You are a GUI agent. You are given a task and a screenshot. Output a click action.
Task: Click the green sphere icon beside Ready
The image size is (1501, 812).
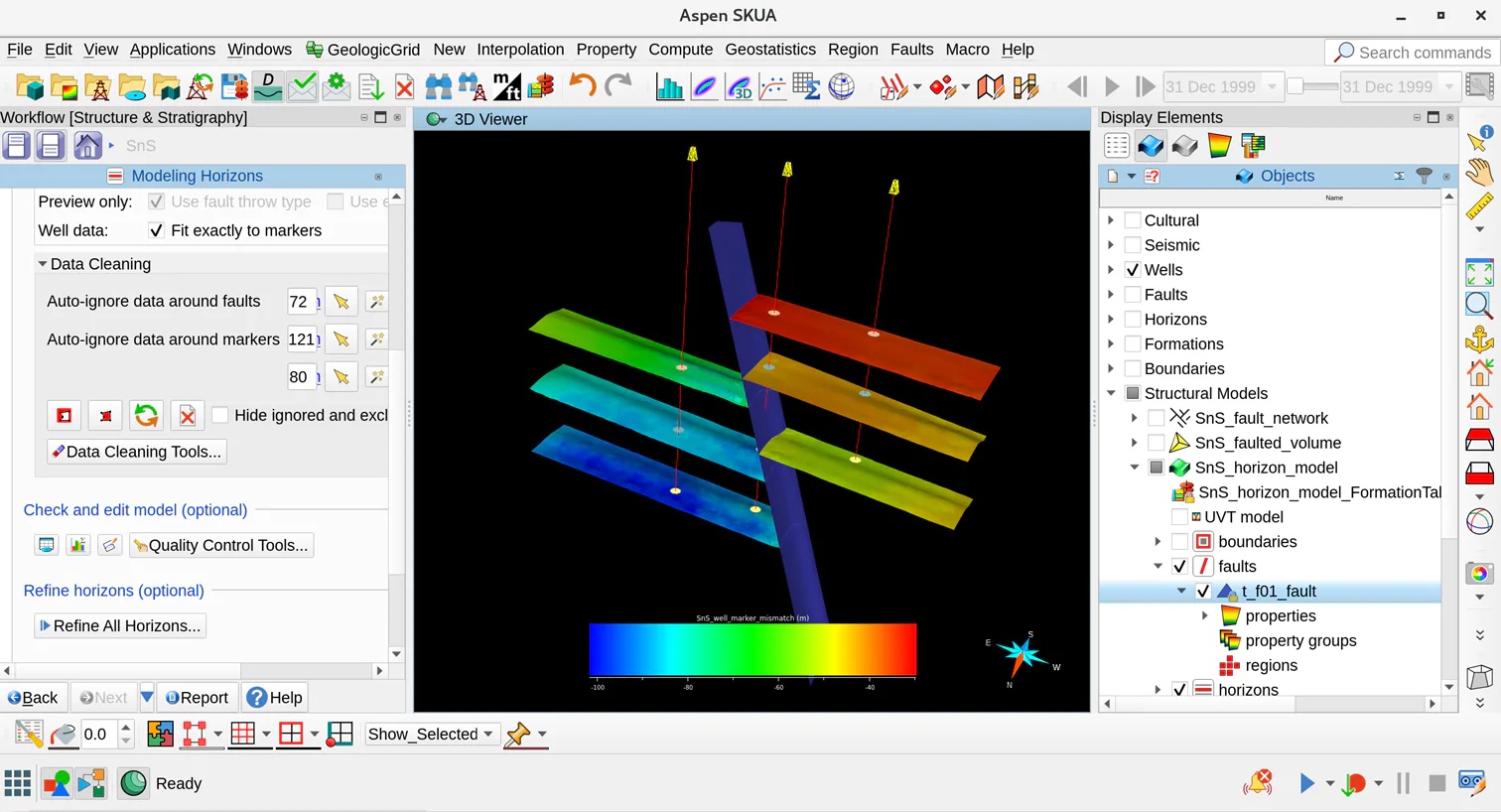click(133, 783)
